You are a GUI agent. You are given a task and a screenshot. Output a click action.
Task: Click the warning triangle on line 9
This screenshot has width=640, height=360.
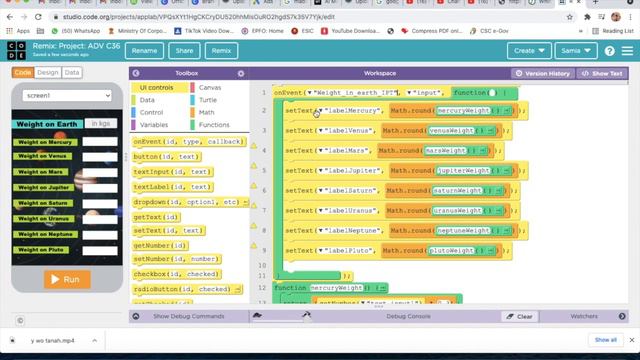253,246
